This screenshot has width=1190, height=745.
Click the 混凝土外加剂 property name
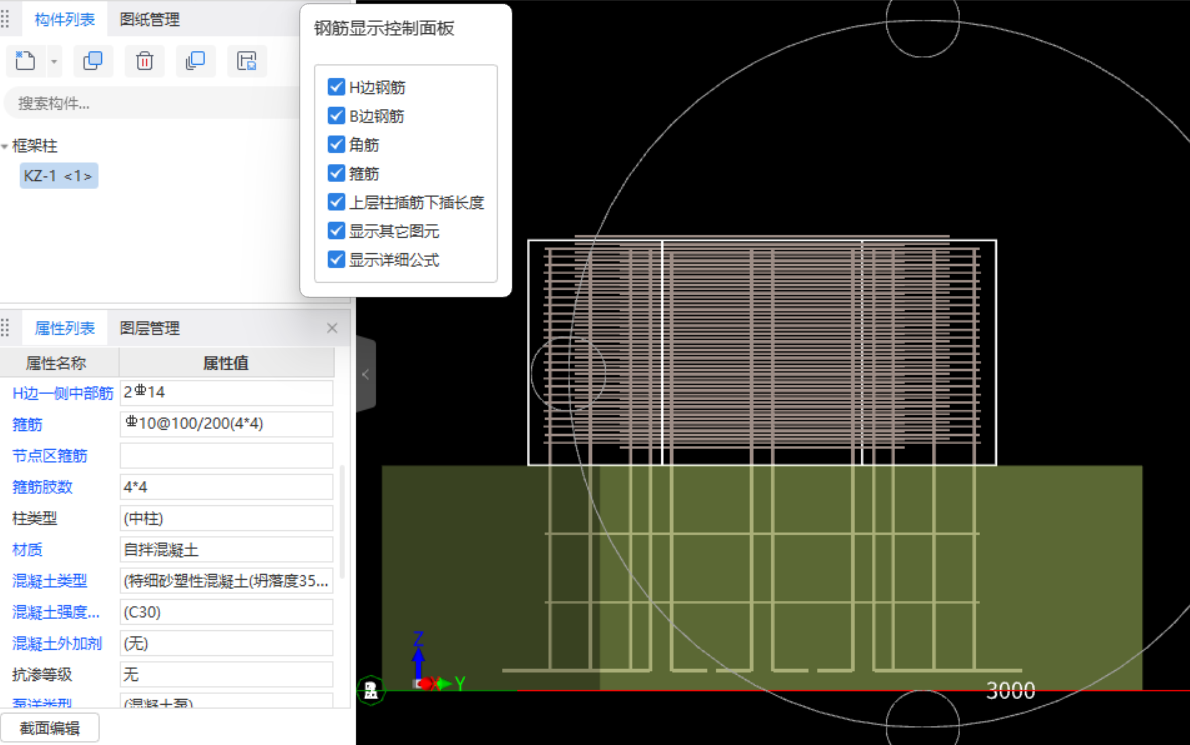click(x=58, y=643)
